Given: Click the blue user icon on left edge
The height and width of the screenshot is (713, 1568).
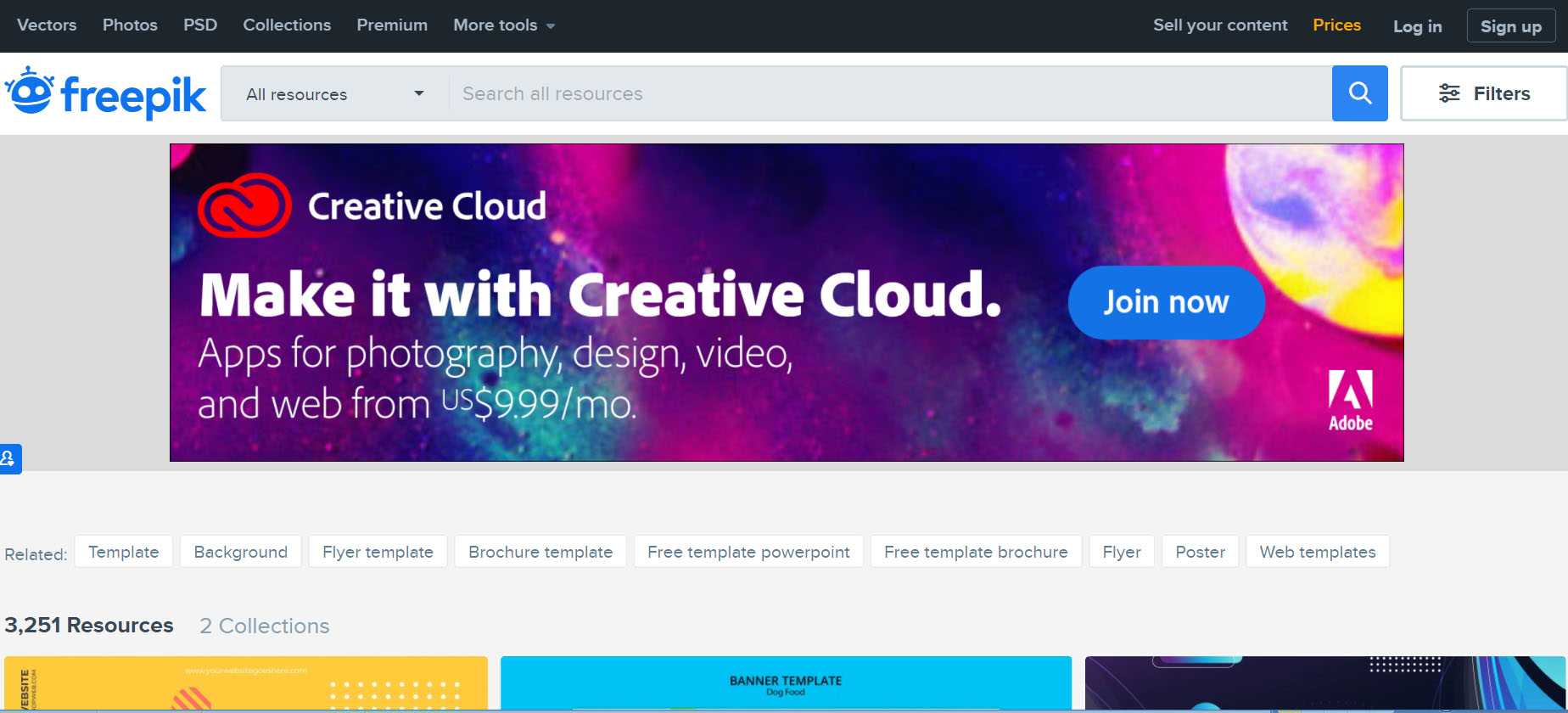Looking at the screenshot, I should [10, 459].
